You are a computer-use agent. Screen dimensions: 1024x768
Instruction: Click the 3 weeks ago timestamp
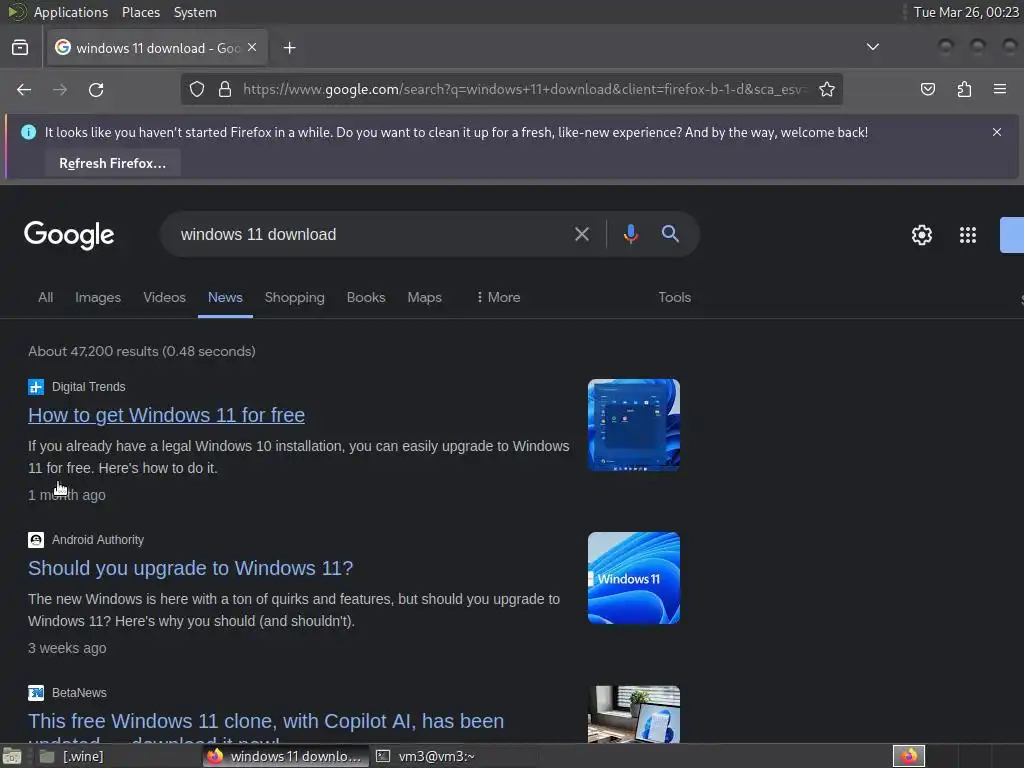click(67, 648)
